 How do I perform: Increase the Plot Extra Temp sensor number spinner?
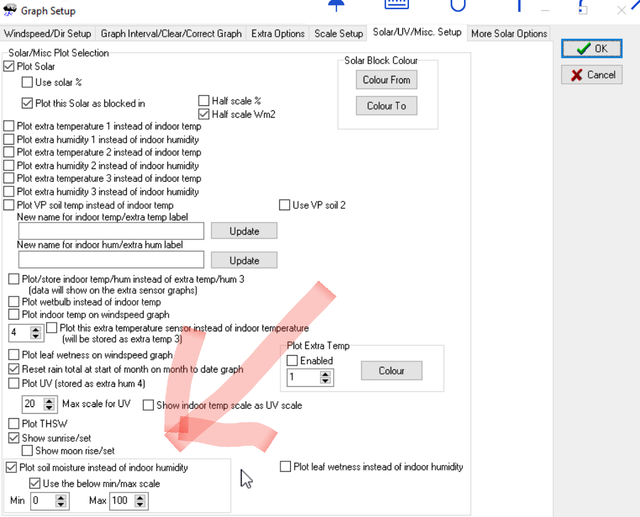(325, 374)
